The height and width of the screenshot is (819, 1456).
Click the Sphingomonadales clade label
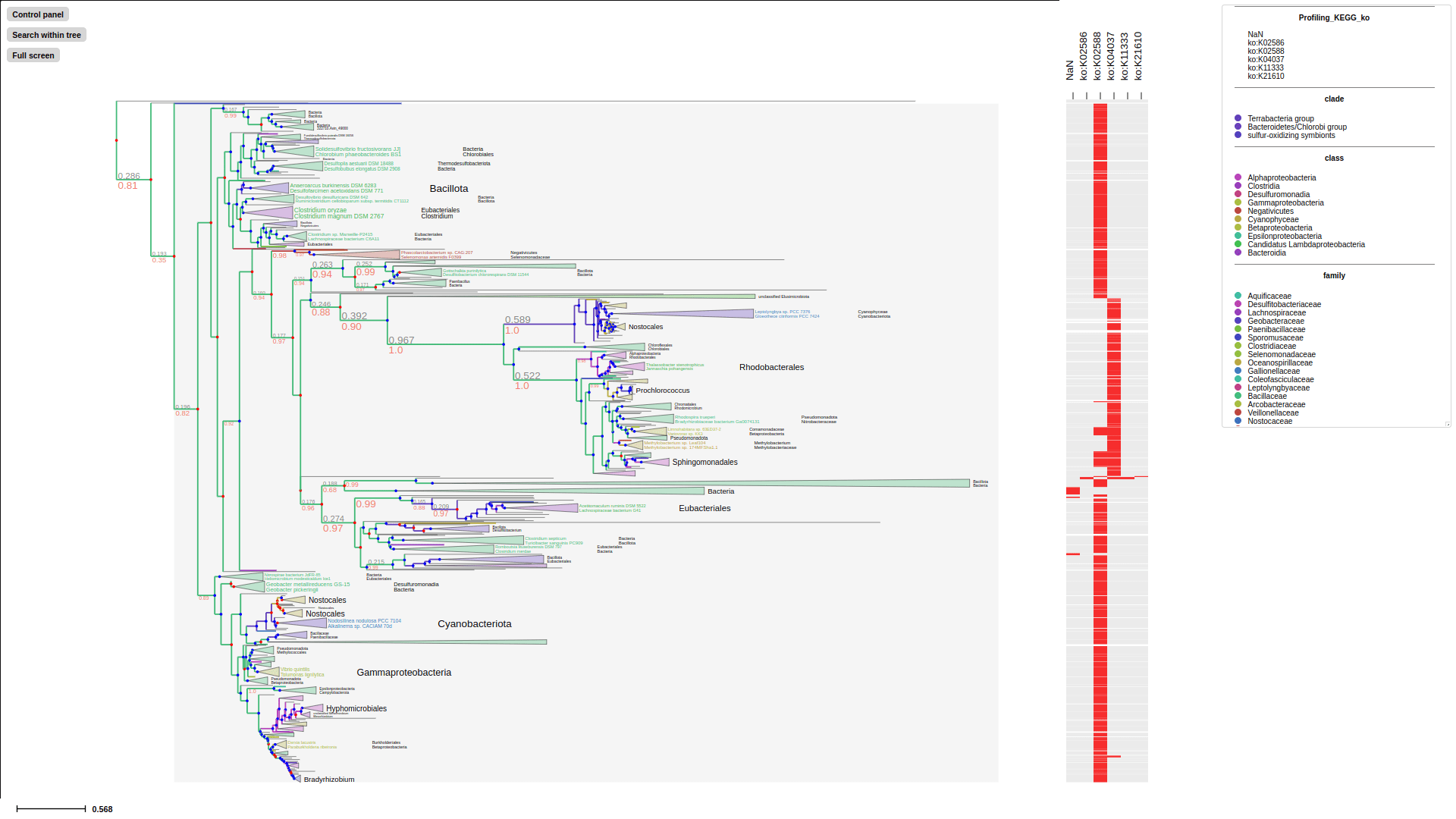coord(704,462)
